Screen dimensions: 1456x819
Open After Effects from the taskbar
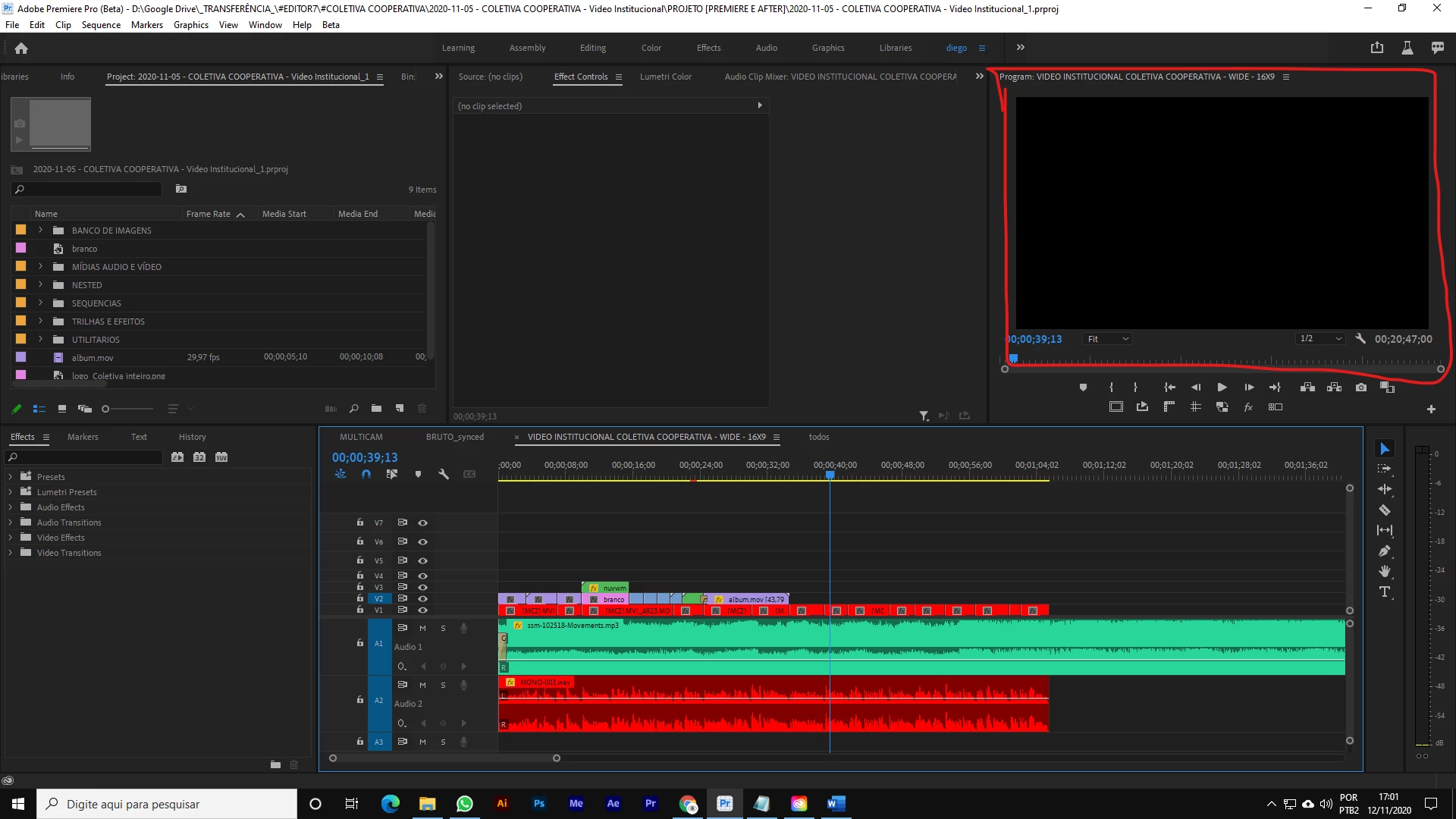point(613,804)
